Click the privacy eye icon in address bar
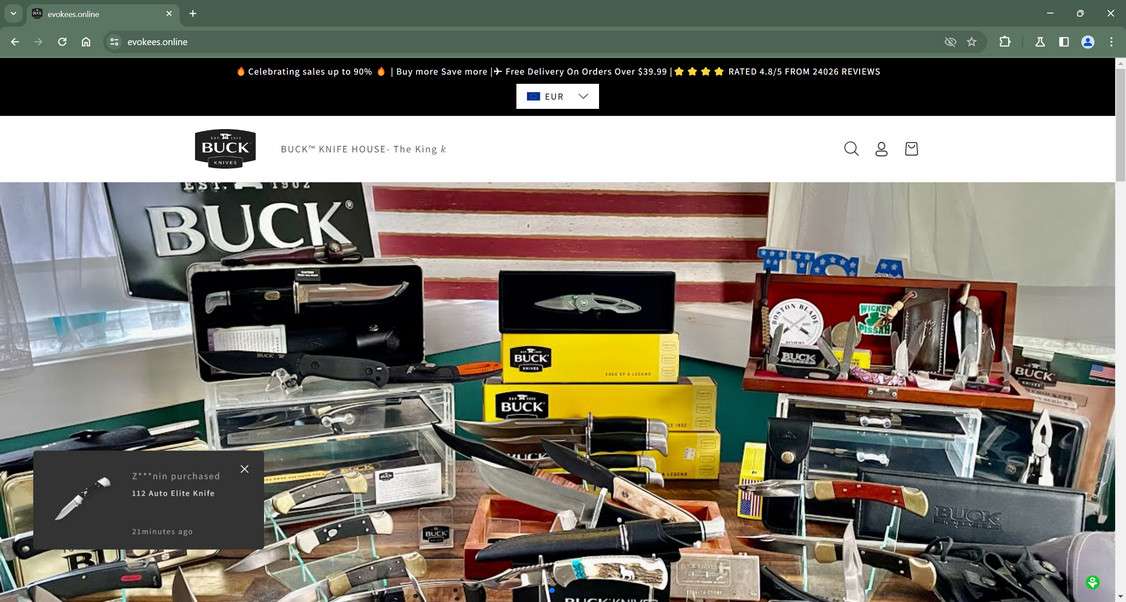Image resolution: width=1126 pixels, height=602 pixels. (949, 42)
